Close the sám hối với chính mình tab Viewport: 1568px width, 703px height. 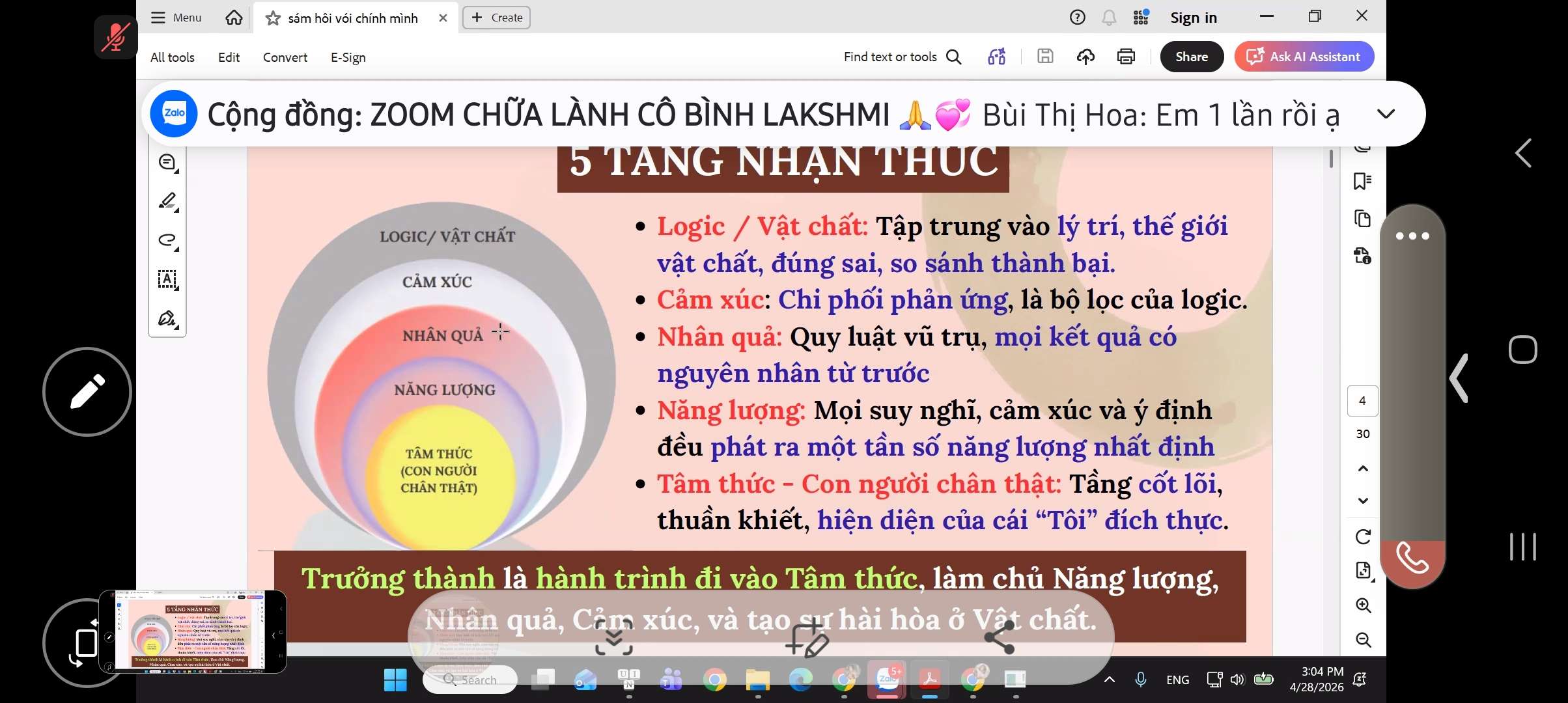pos(443,18)
